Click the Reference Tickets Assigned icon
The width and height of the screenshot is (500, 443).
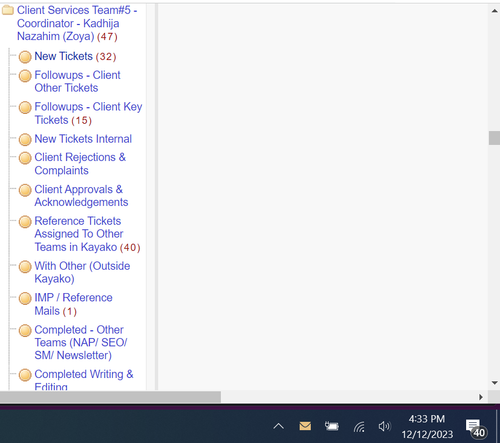tap(25, 222)
